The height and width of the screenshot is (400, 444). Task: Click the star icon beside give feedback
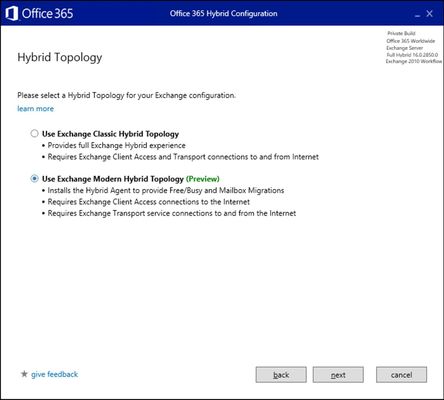(24, 374)
